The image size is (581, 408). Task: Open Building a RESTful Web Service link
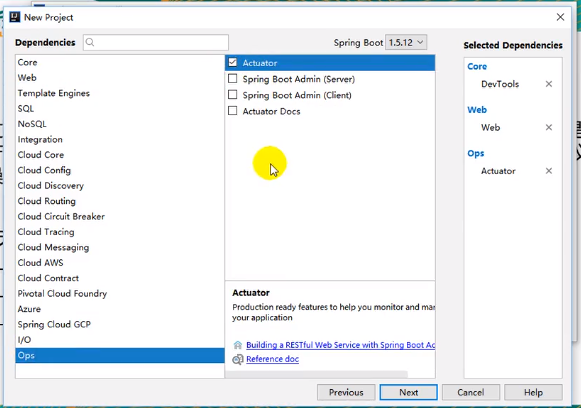[341, 345]
